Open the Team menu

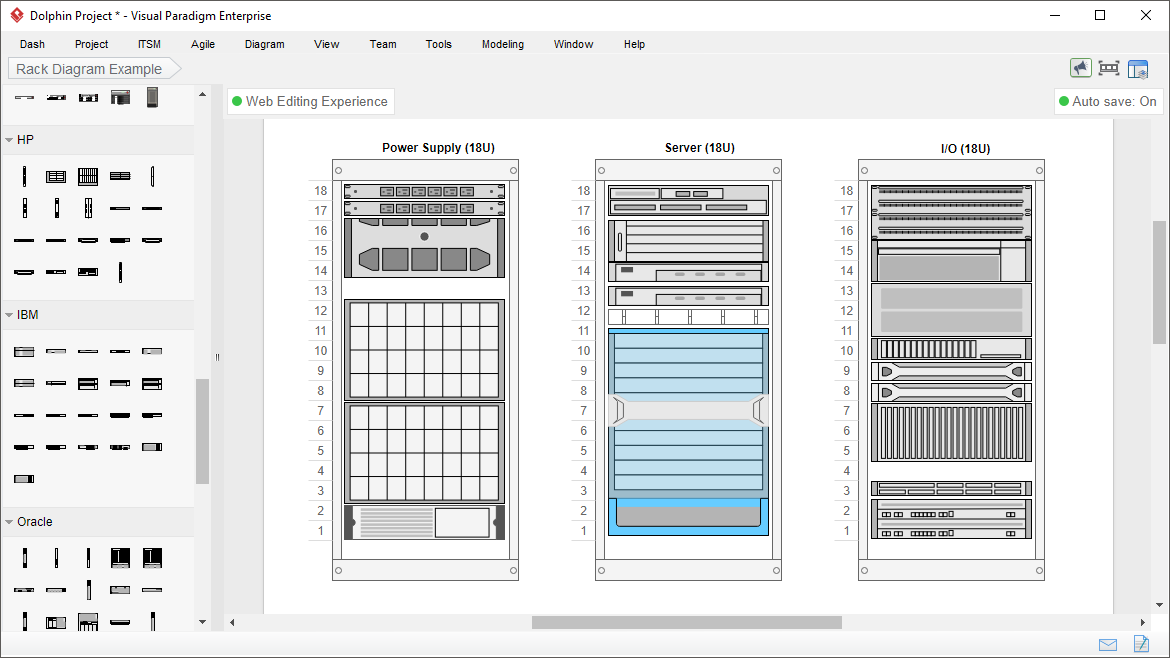pos(383,44)
